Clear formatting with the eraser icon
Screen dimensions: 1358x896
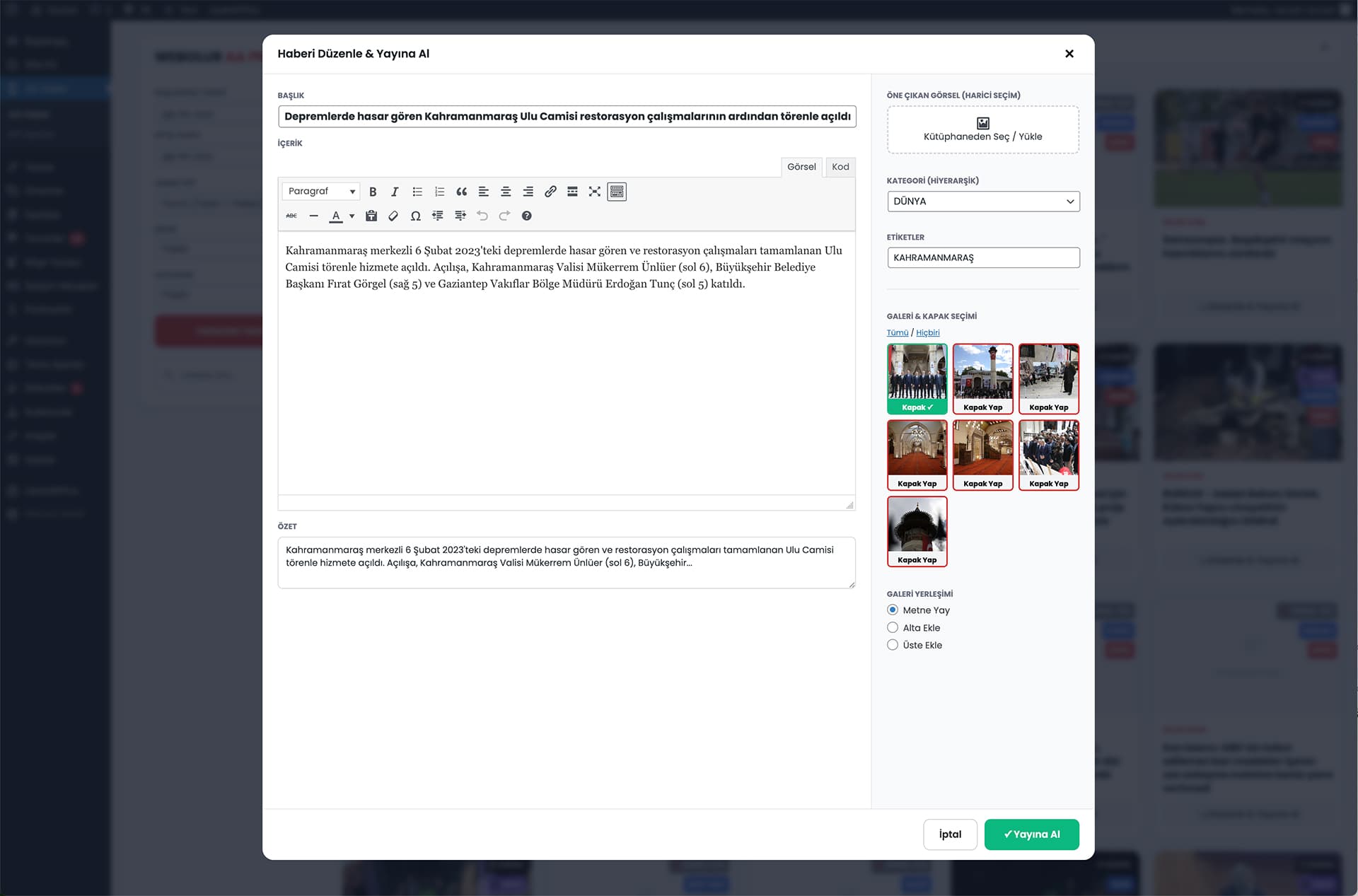[393, 216]
